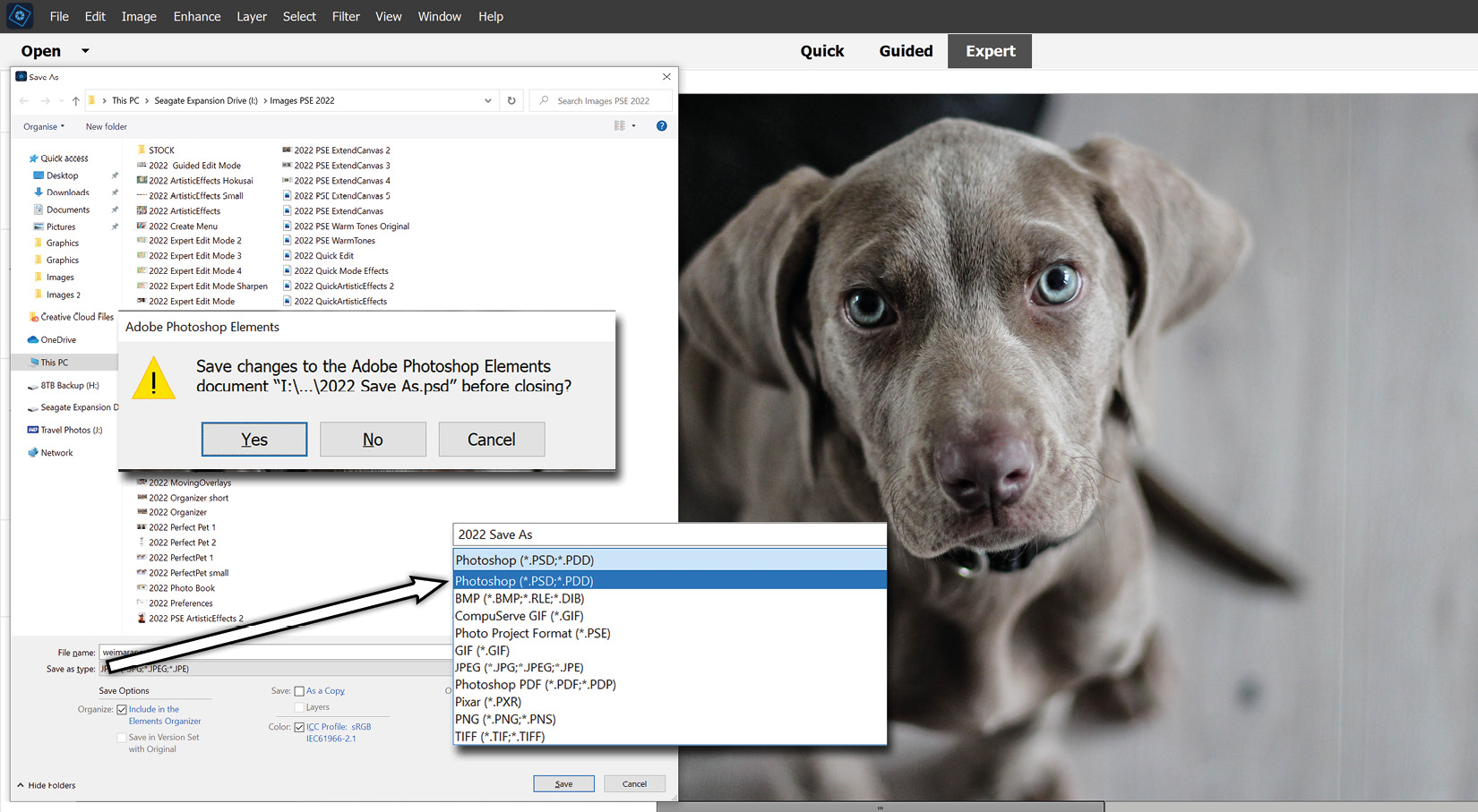This screenshot has height=812, width=1478.
Task: Choose JPEG (*.JPG;*.JPEG;*.JPE) format option
Action: (670, 668)
